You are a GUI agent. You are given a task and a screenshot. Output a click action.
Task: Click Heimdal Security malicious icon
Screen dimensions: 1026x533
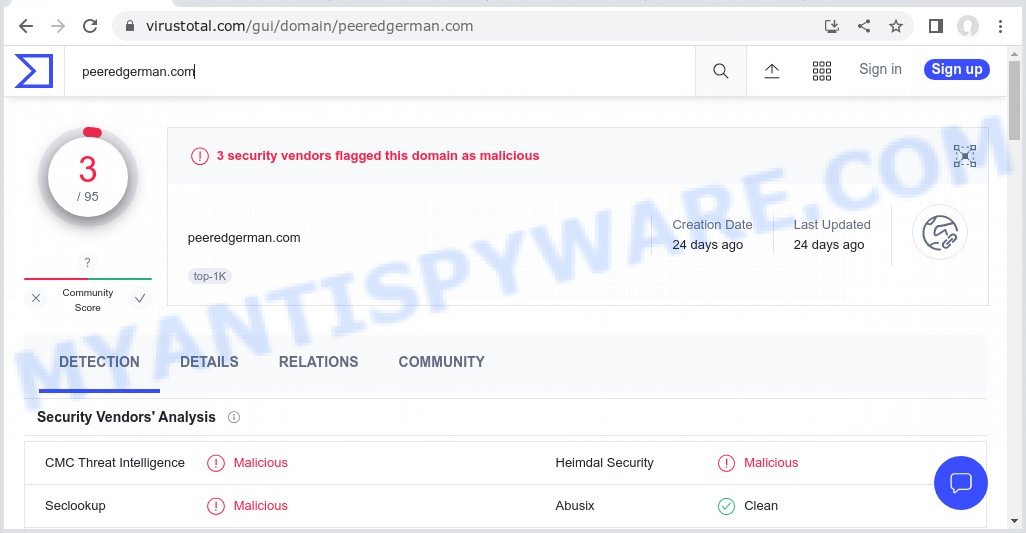[x=726, y=463]
